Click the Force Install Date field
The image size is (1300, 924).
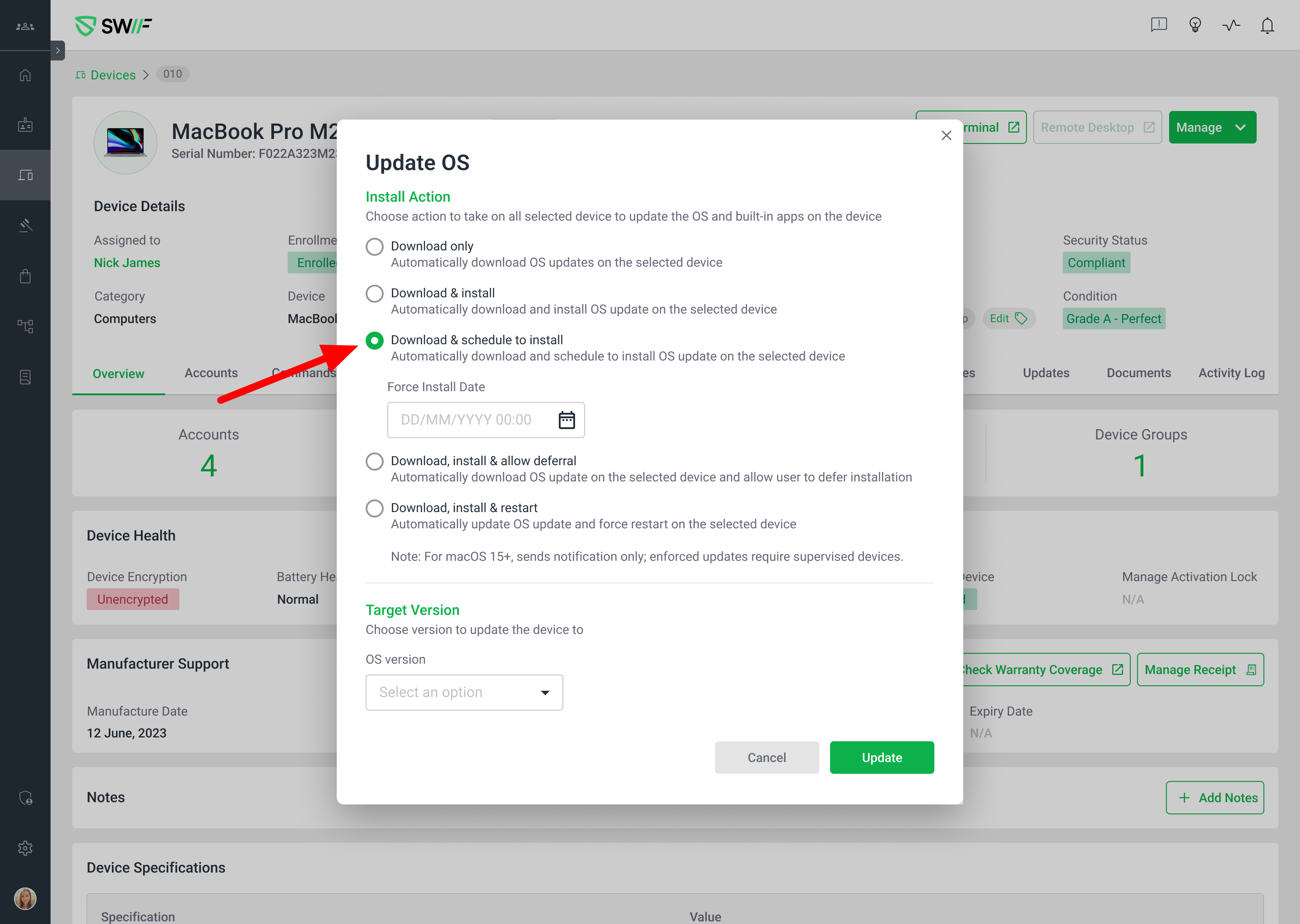tap(486, 420)
